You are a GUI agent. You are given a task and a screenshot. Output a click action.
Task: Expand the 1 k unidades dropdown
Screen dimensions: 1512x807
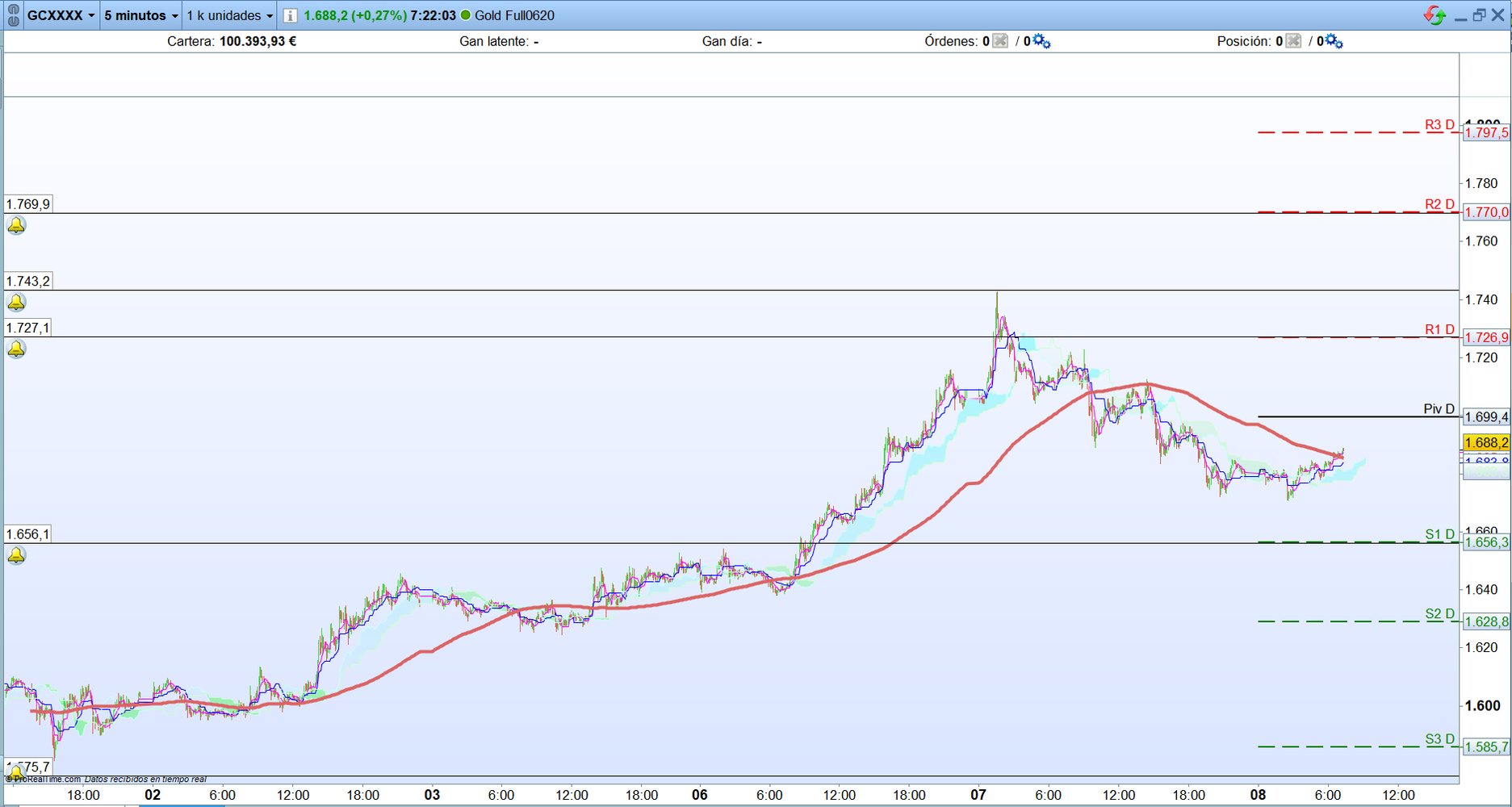pyautogui.click(x=229, y=15)
